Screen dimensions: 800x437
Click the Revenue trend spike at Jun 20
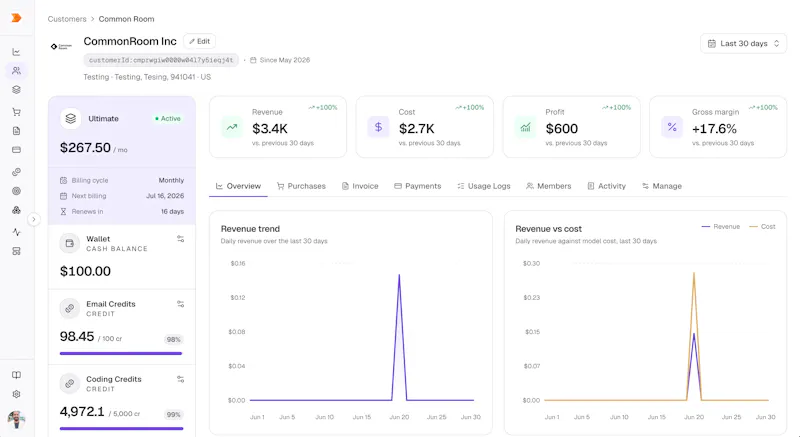[x=399, y=275]
